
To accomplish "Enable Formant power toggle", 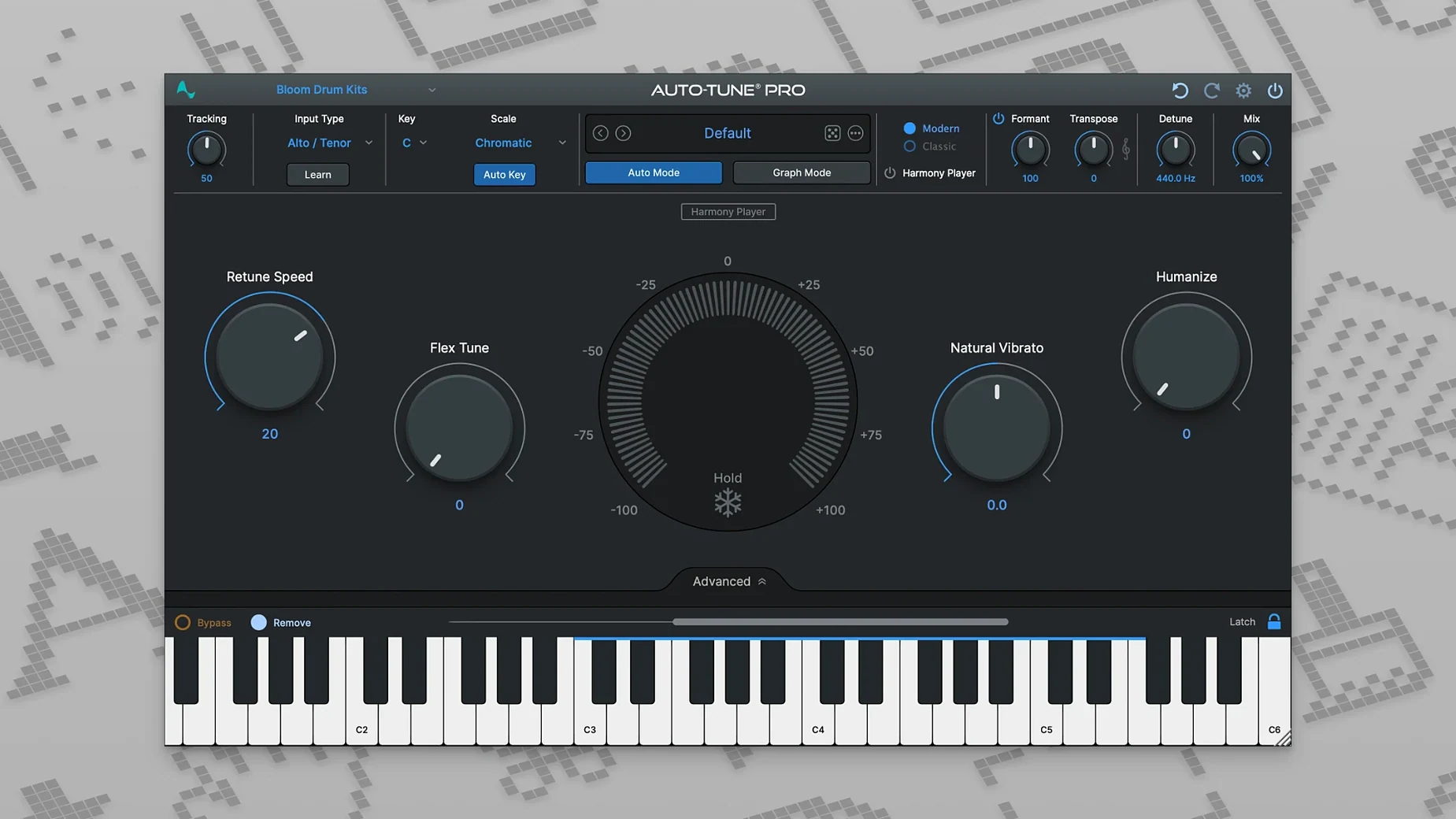I will [998, 118].
